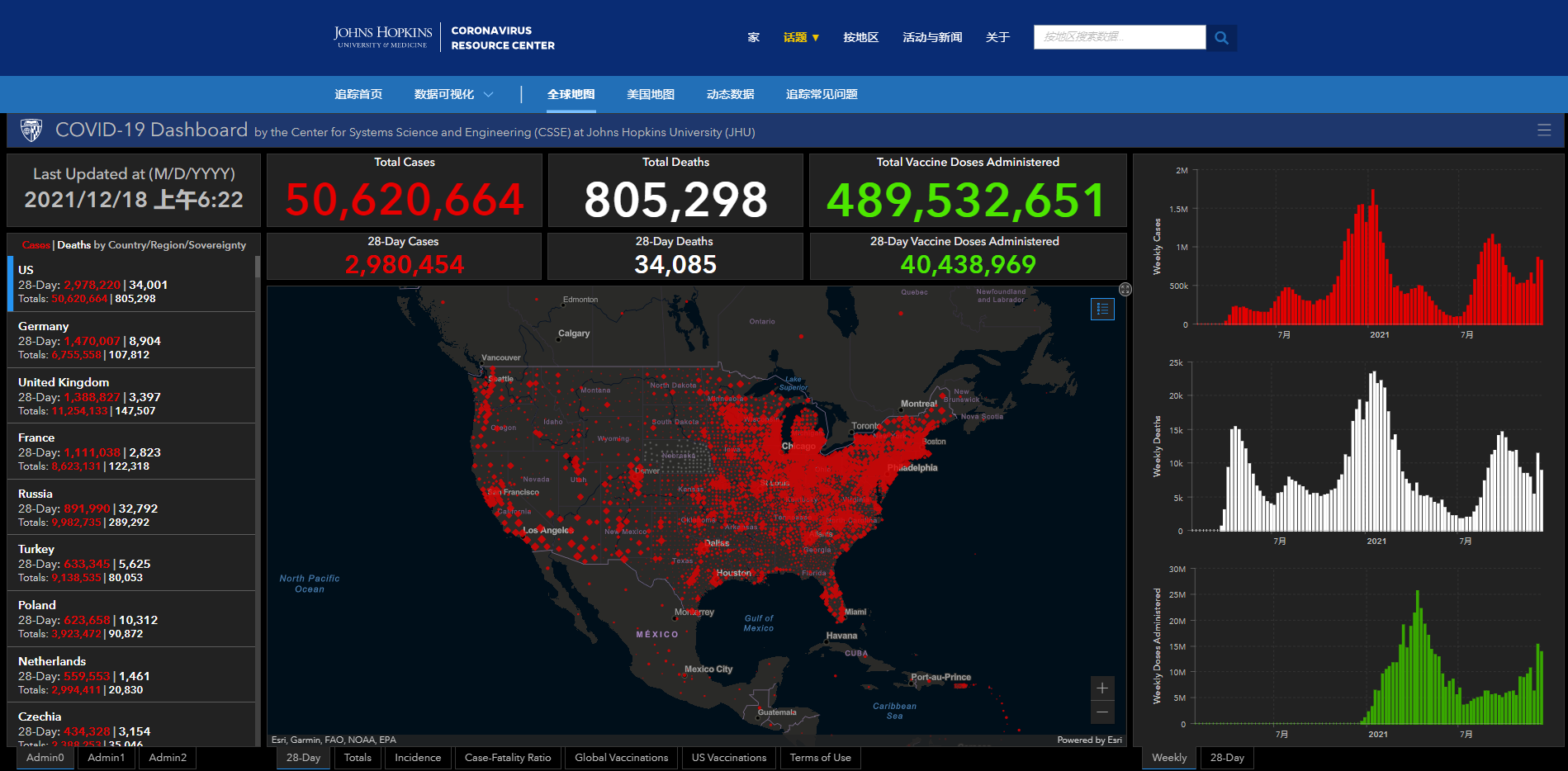Expand the map panel to fullscreen
This screenshot has width=1568, height=771.
click(1125, 289)
